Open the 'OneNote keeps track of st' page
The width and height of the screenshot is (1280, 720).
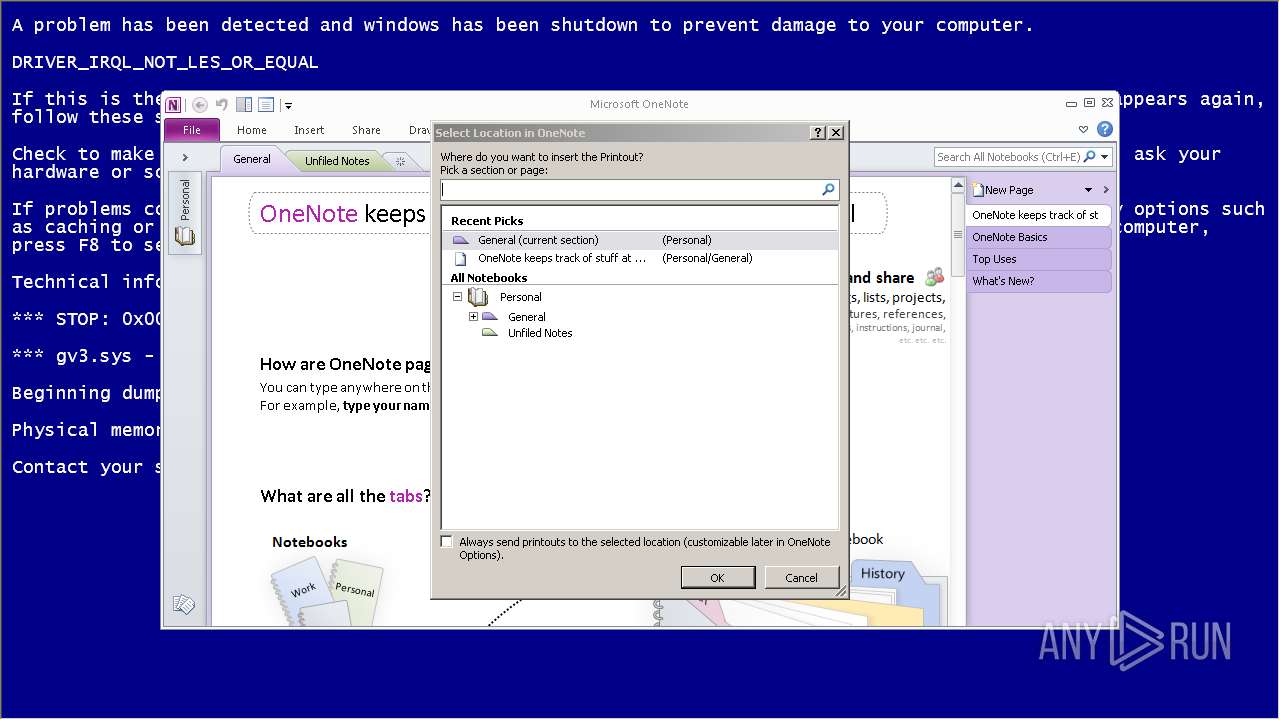(x=1038, y=215)
